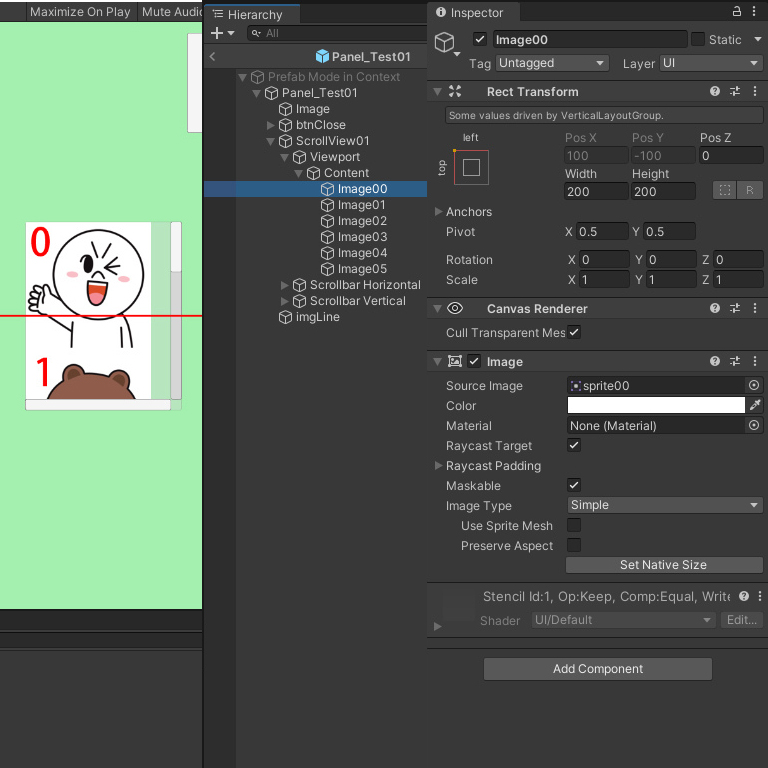768x768 pixels.
Task: Go back from prefab mode with the arrow
Action: tap(212, 56)
